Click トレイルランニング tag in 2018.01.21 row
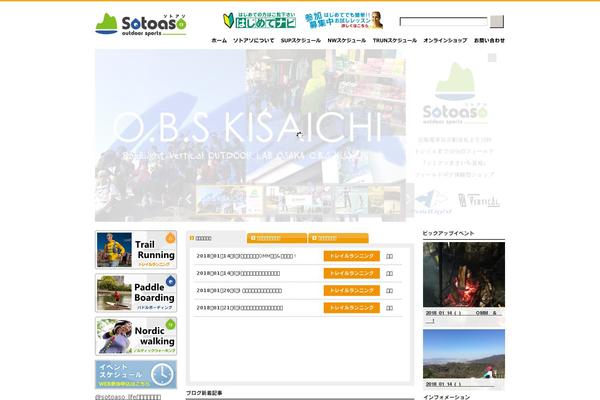600x400 pixels. [352, 308]
